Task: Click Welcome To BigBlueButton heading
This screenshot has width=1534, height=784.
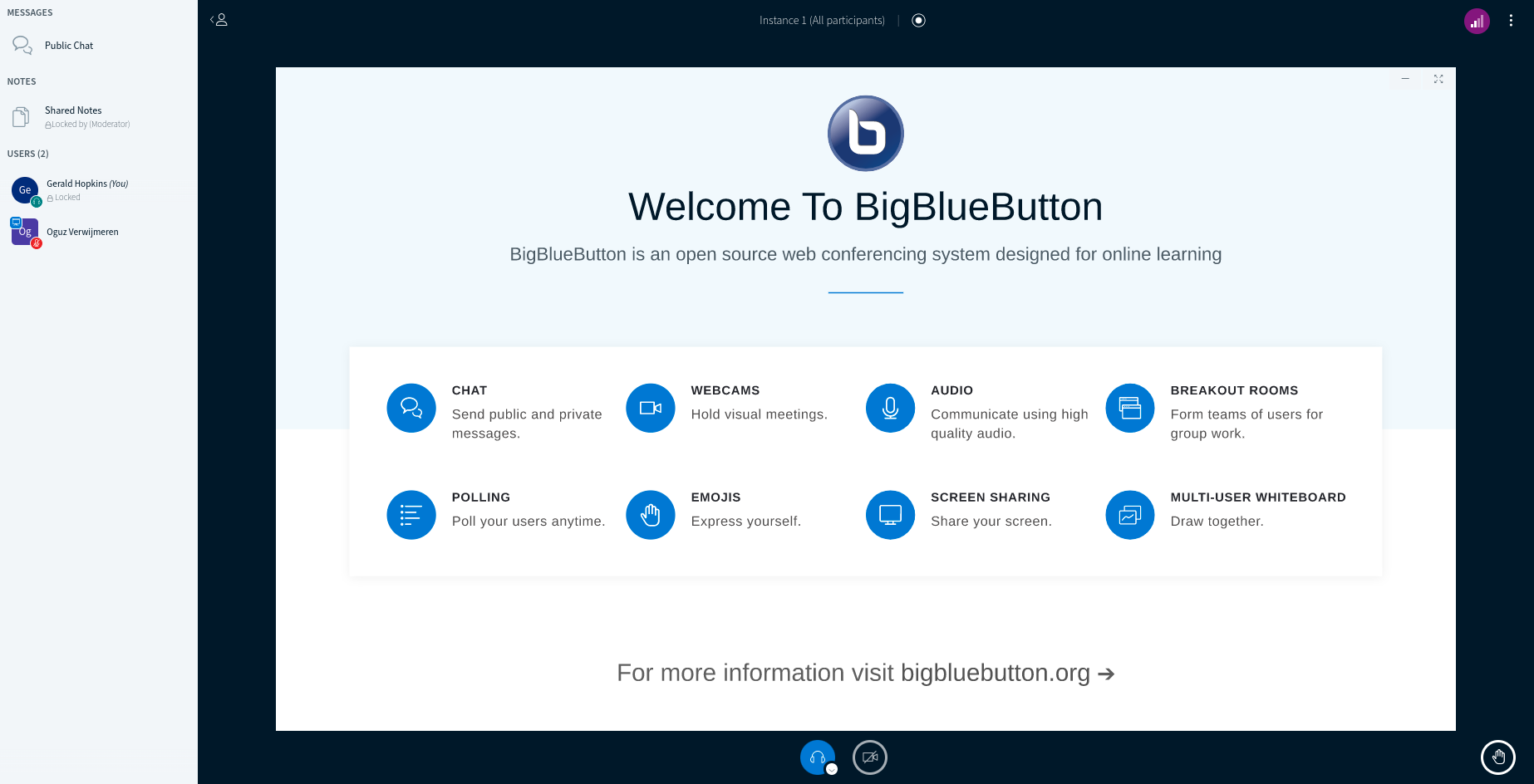Action: tap(865, 207)
